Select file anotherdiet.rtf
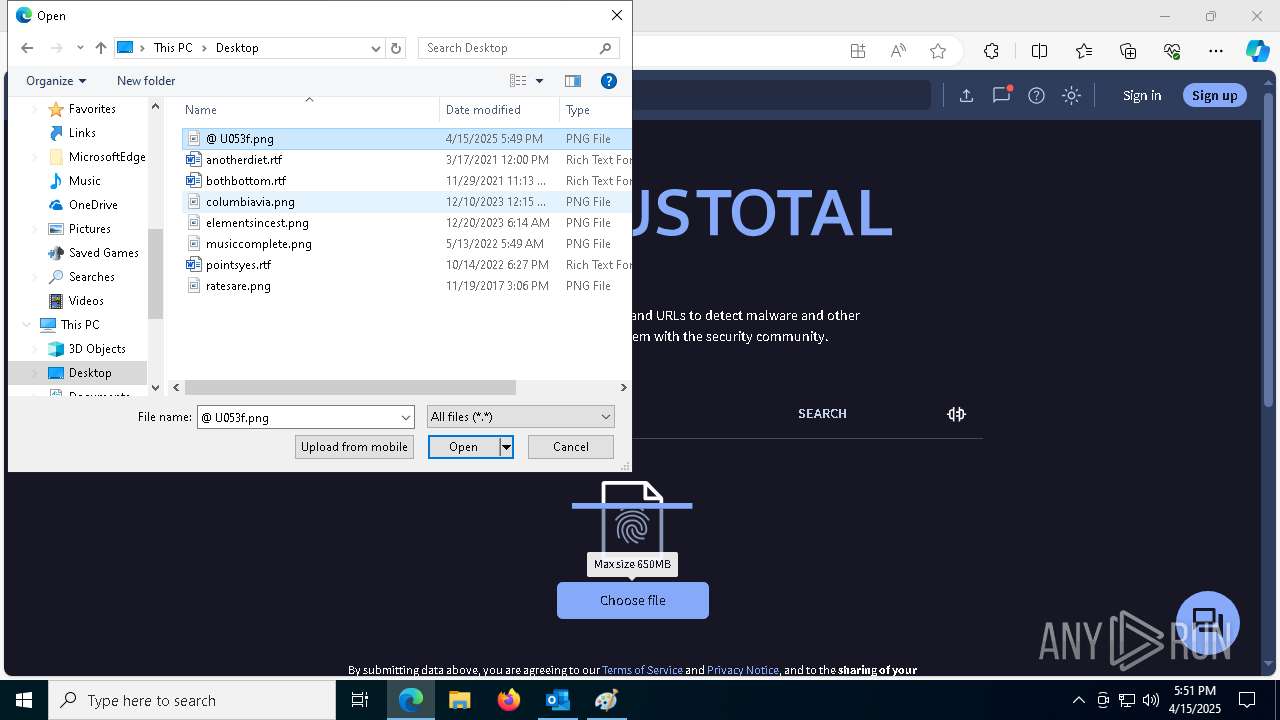The width and height of the screenshot is (1280, 720). (244, 160)
